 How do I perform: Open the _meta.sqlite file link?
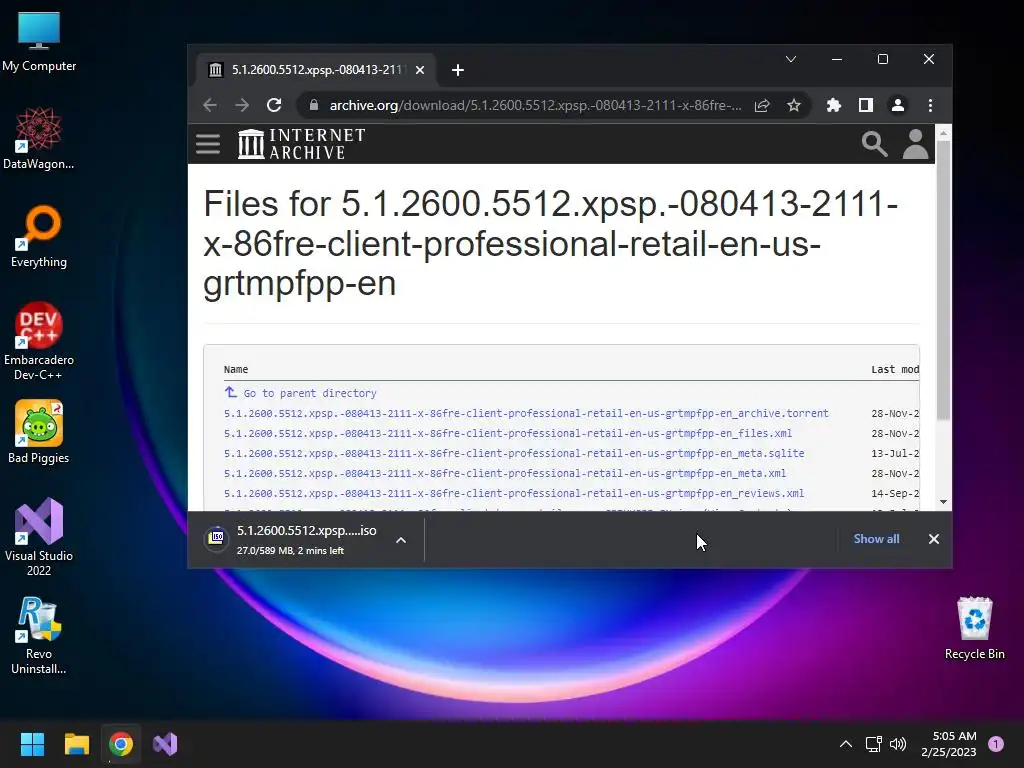pos(514,453)
